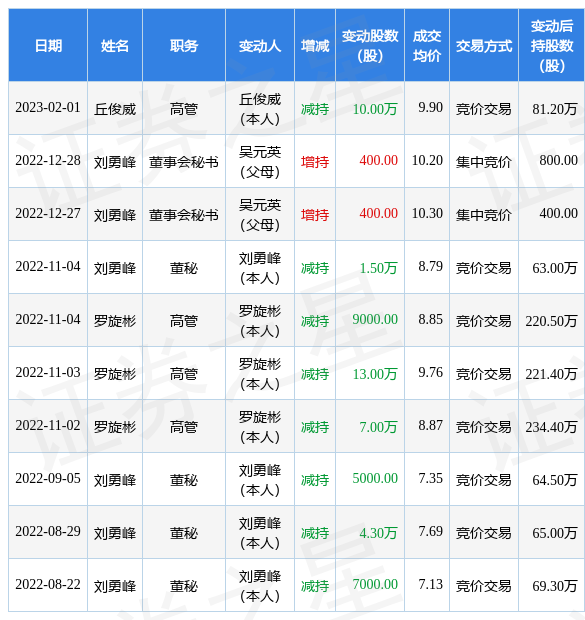This screenshot has height=620, width=585.
Task: Click the 64.50万 holding value
Action: click(x=555, y=480)
